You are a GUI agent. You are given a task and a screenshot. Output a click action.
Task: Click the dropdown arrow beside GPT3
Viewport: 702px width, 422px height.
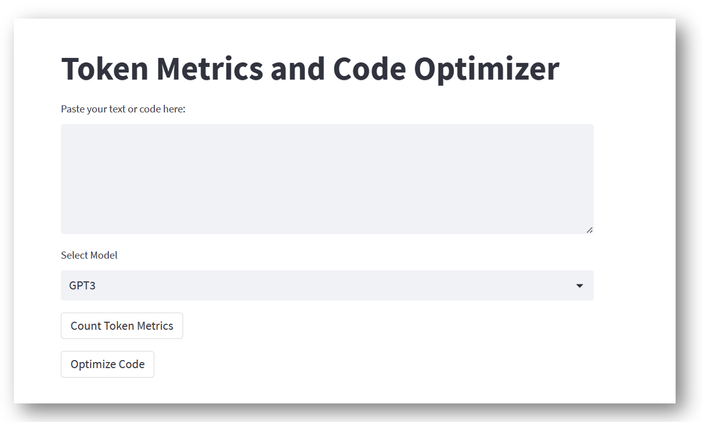[x=579, y=286]
